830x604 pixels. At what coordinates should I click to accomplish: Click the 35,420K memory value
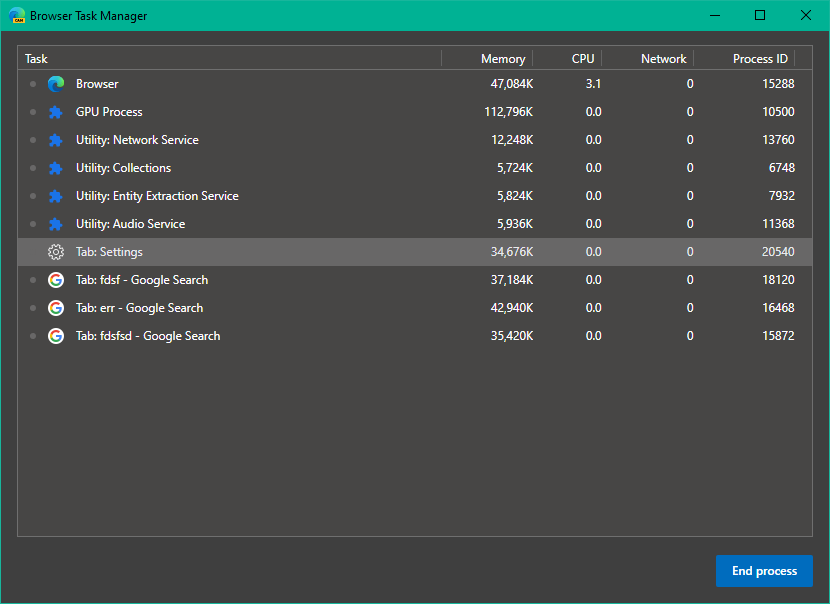(x=511, y=336)
